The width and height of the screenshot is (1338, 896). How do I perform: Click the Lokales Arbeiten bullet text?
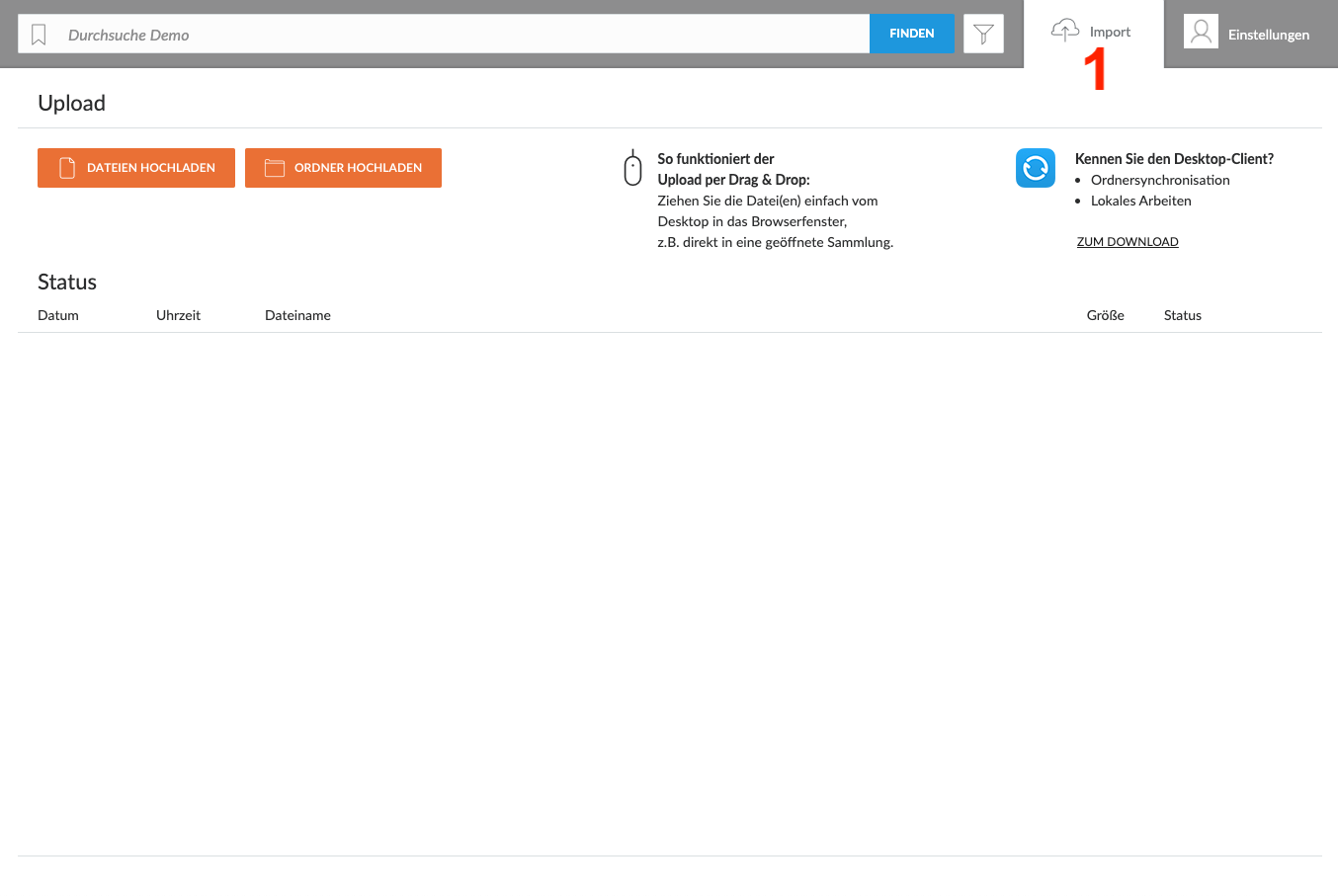(1140, 201)
